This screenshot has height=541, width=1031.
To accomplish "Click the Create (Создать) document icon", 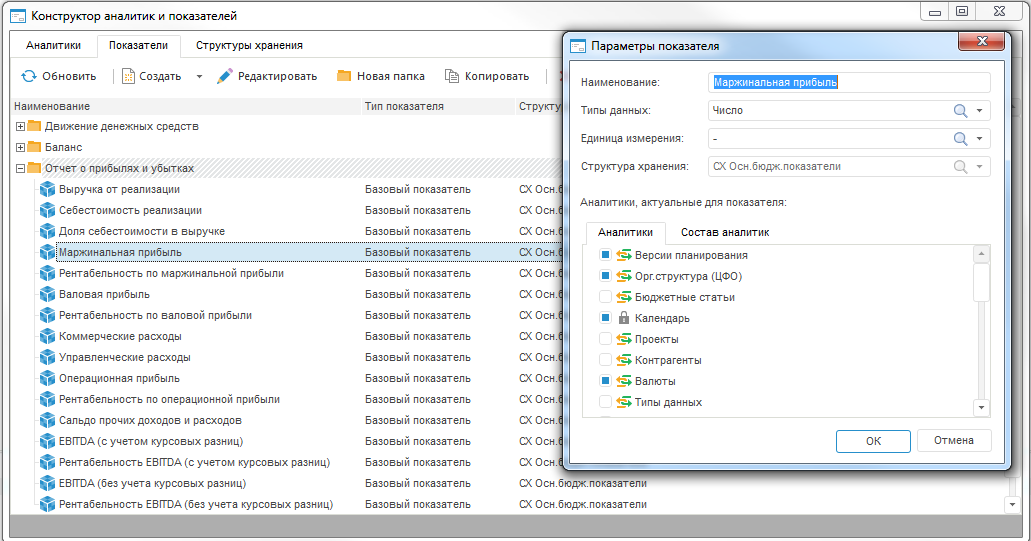I will click(x=129, y=76).
